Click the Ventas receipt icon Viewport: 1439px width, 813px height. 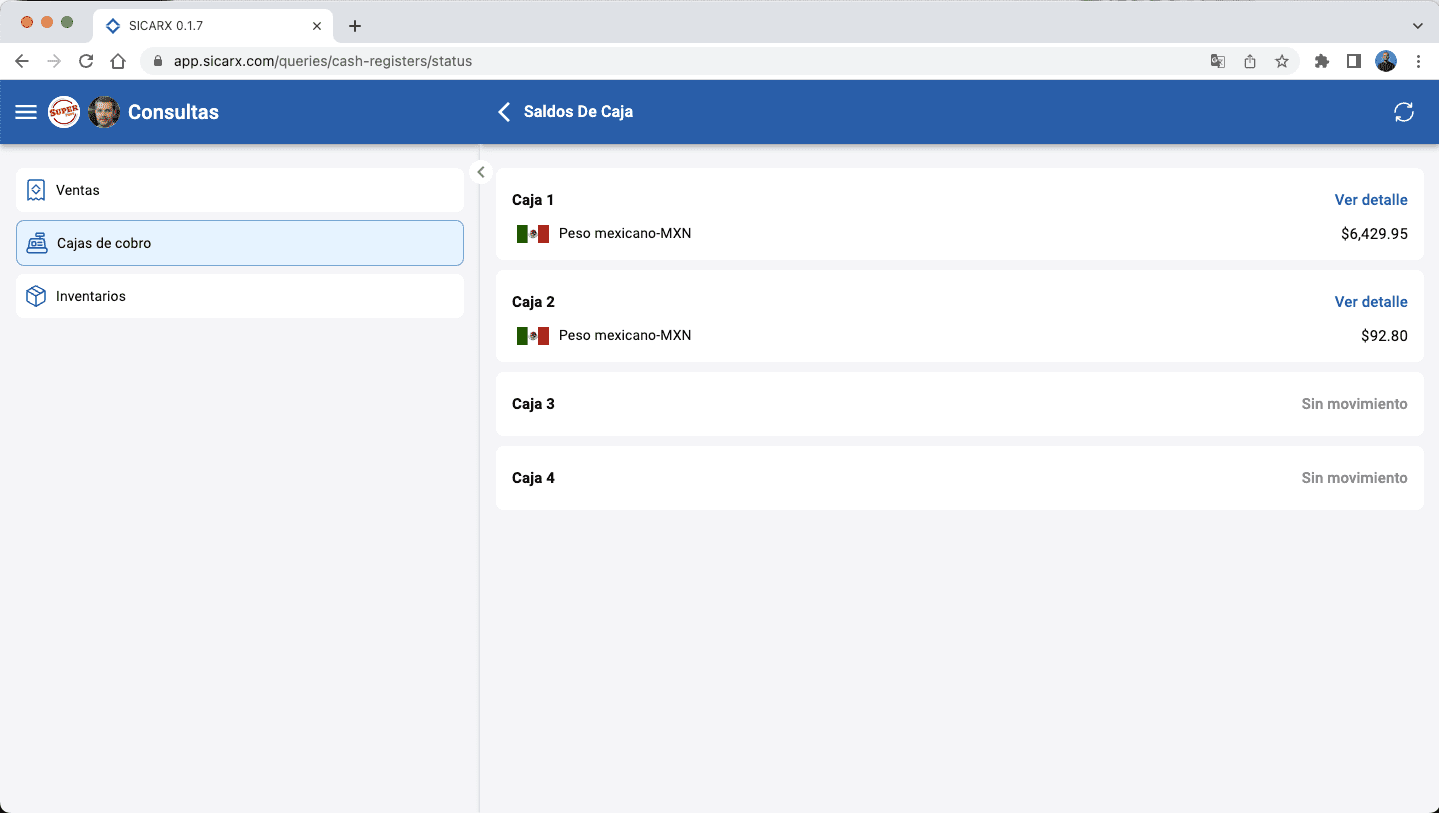point(36,190)
